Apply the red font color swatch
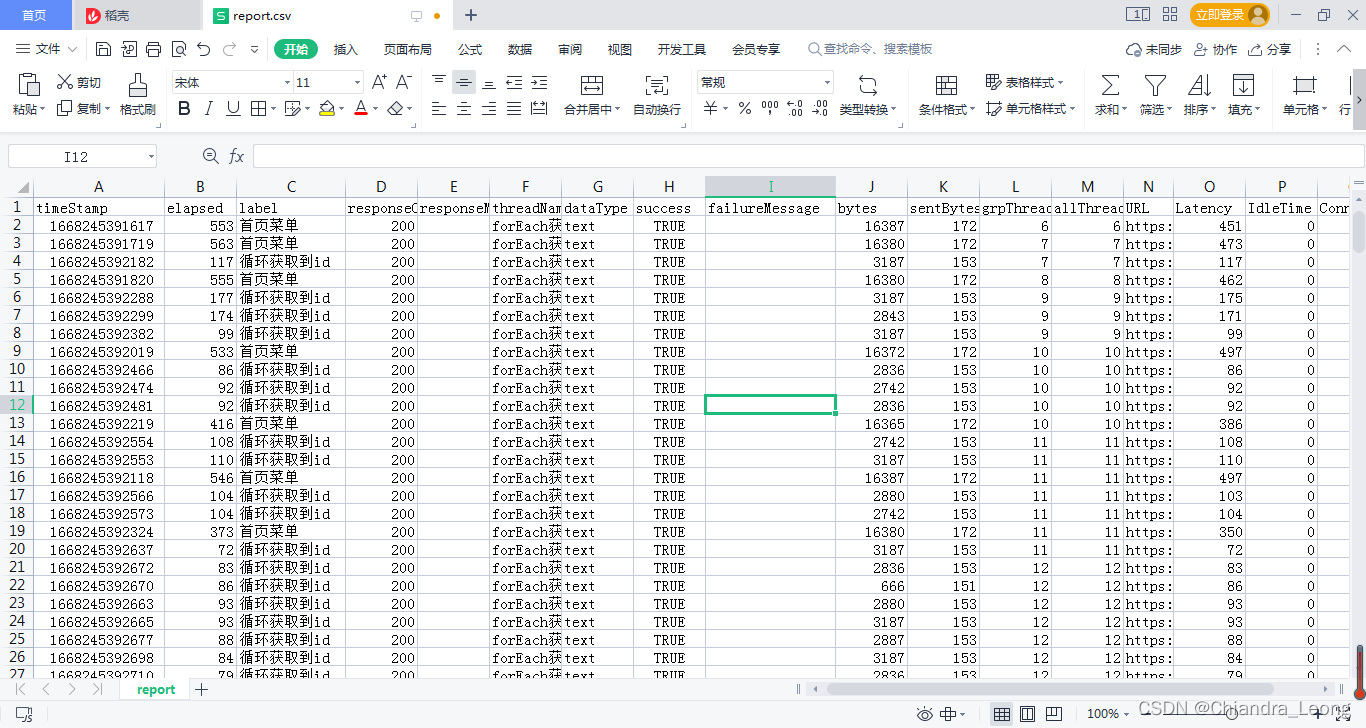 point(361,108)
